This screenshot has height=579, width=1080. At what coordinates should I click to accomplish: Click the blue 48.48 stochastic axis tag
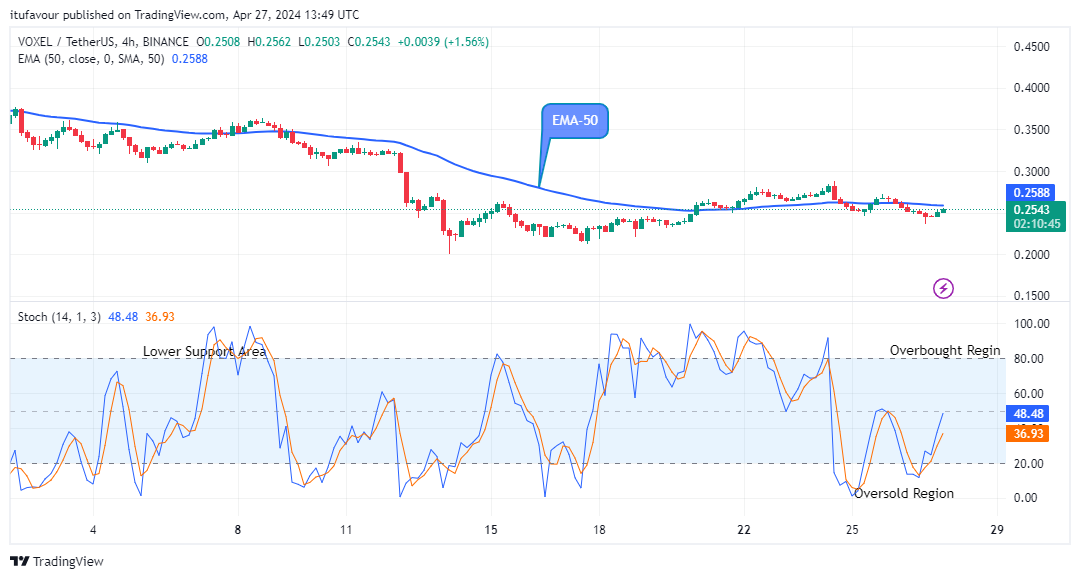[1028, 414]
